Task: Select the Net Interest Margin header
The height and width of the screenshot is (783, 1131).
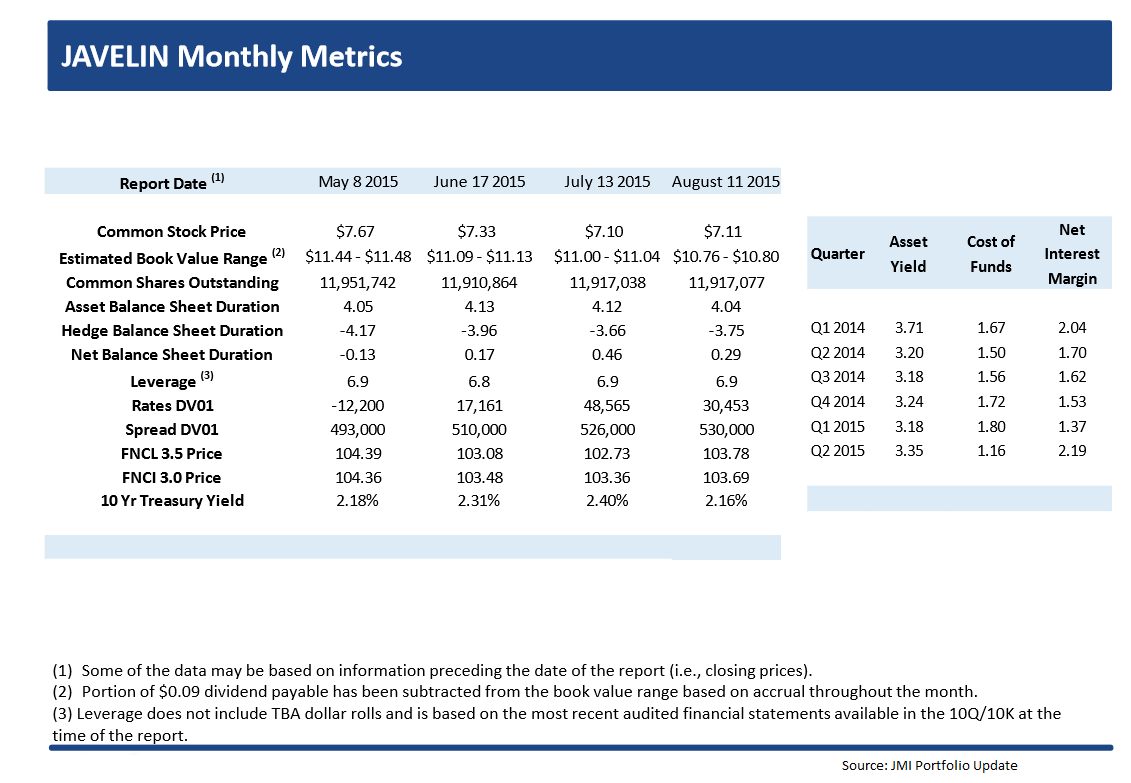Action: [1072, 253]
